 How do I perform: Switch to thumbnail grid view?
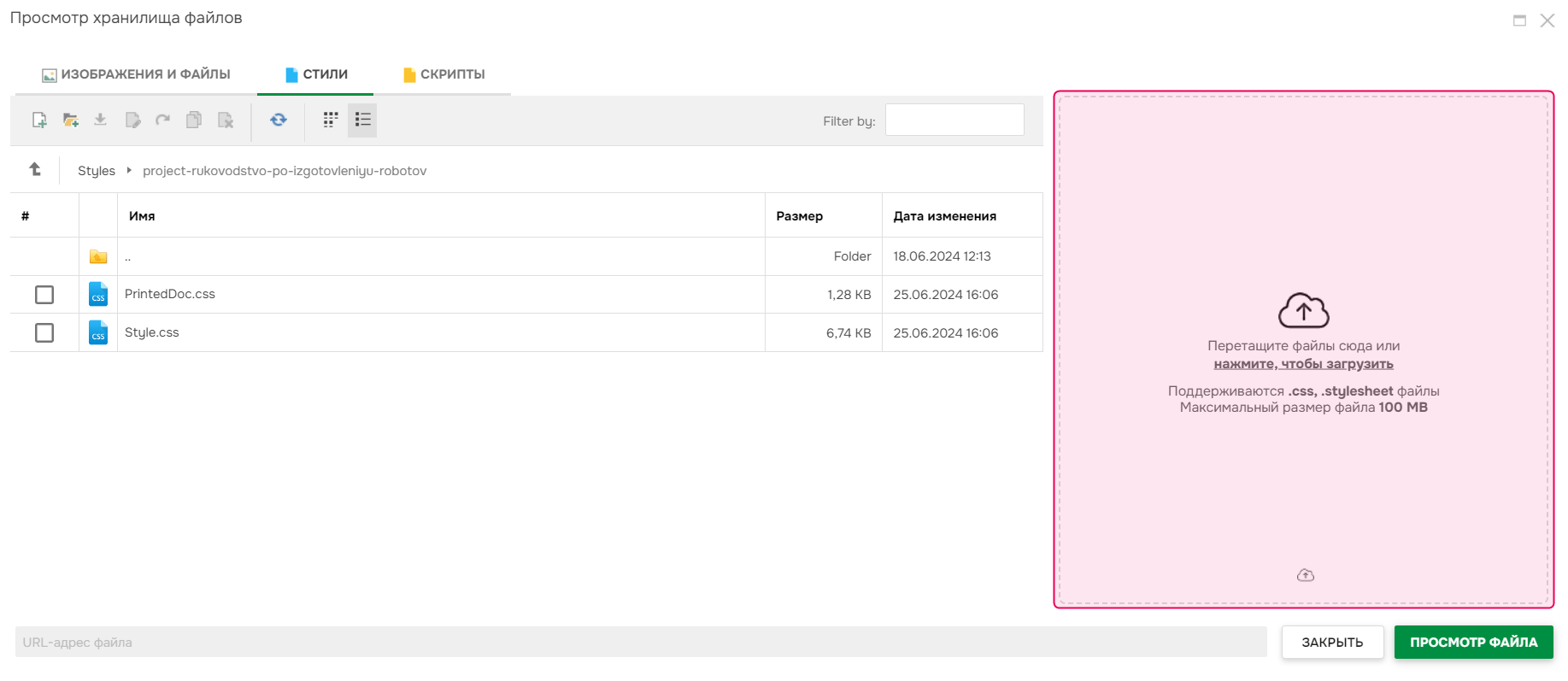[331, 120]
